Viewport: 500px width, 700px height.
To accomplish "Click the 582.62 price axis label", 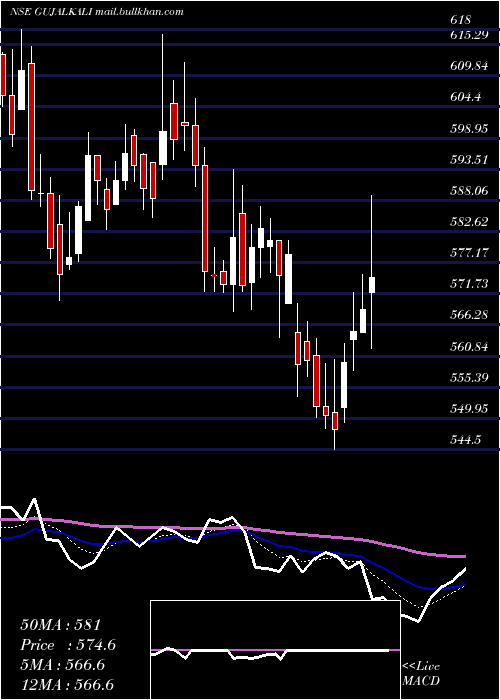I will tap(469, 222).
